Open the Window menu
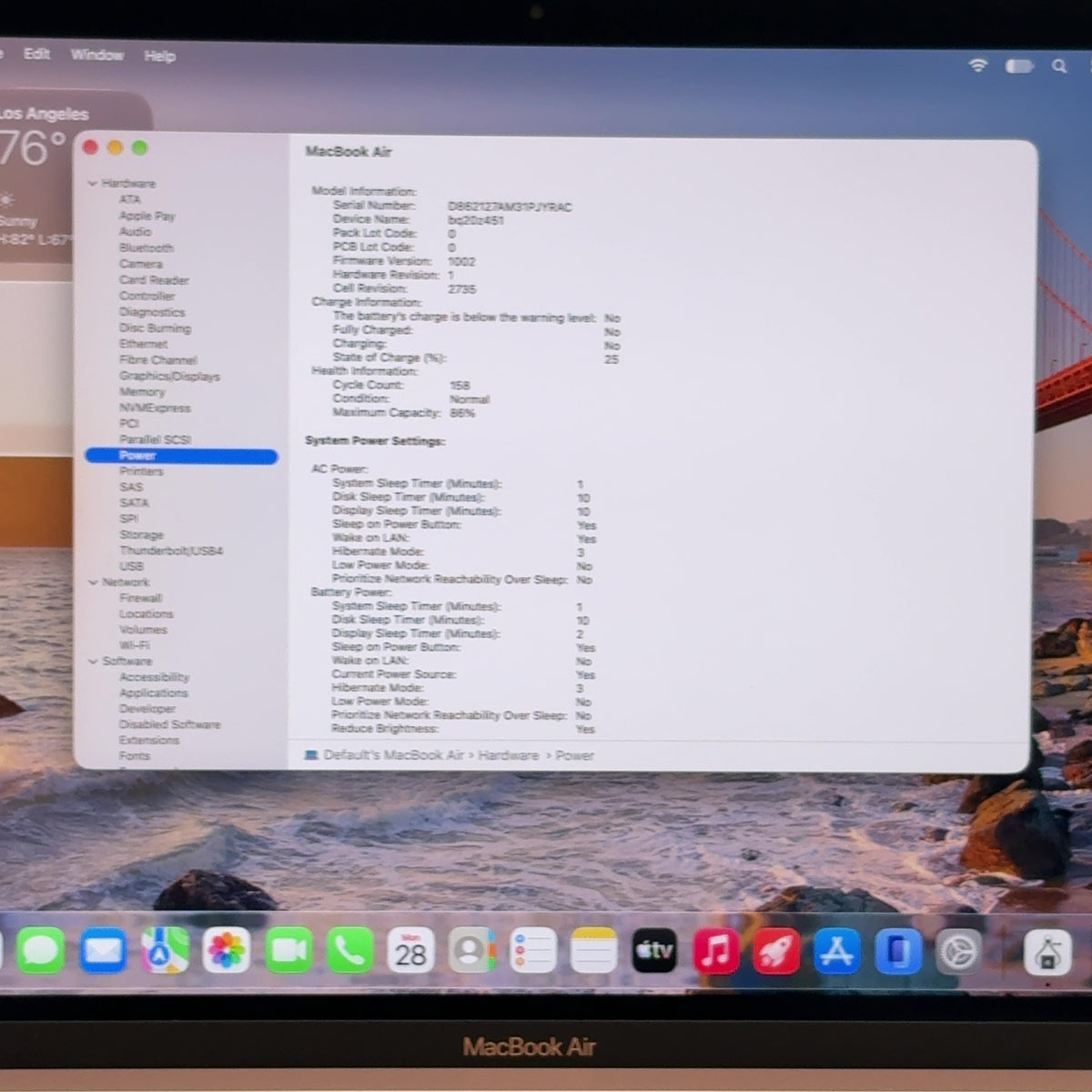This screenshot has width=1092, height=1092. [x=97, y=55]
